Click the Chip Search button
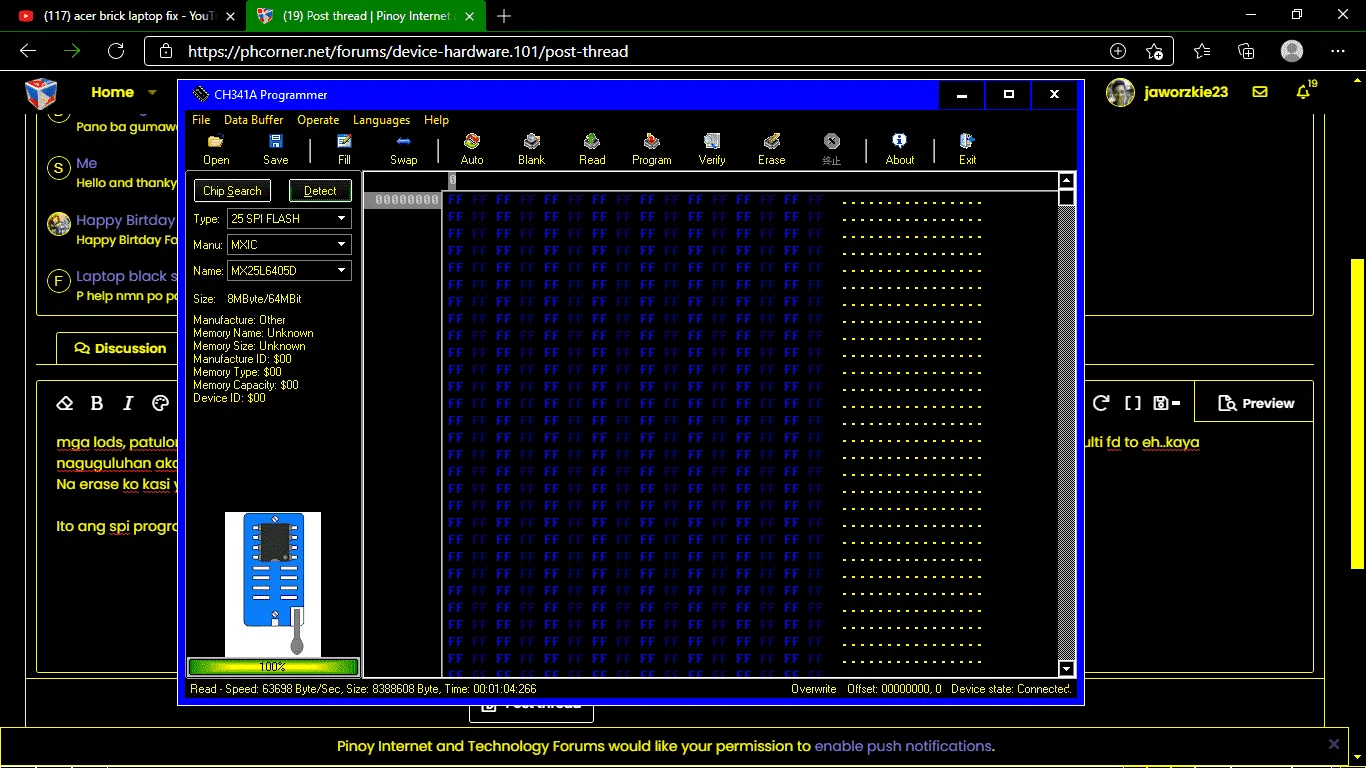 (x=232, y=191)
